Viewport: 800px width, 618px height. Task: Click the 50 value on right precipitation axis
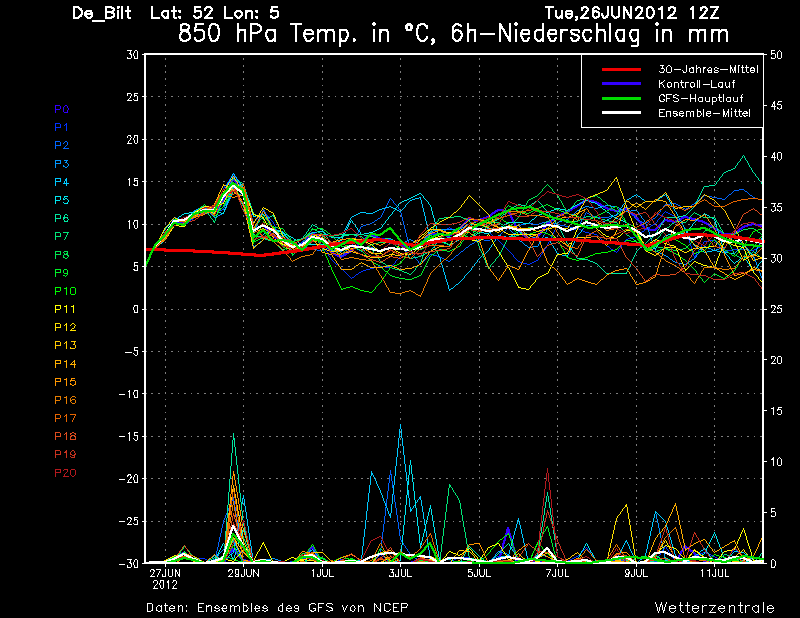776,55
